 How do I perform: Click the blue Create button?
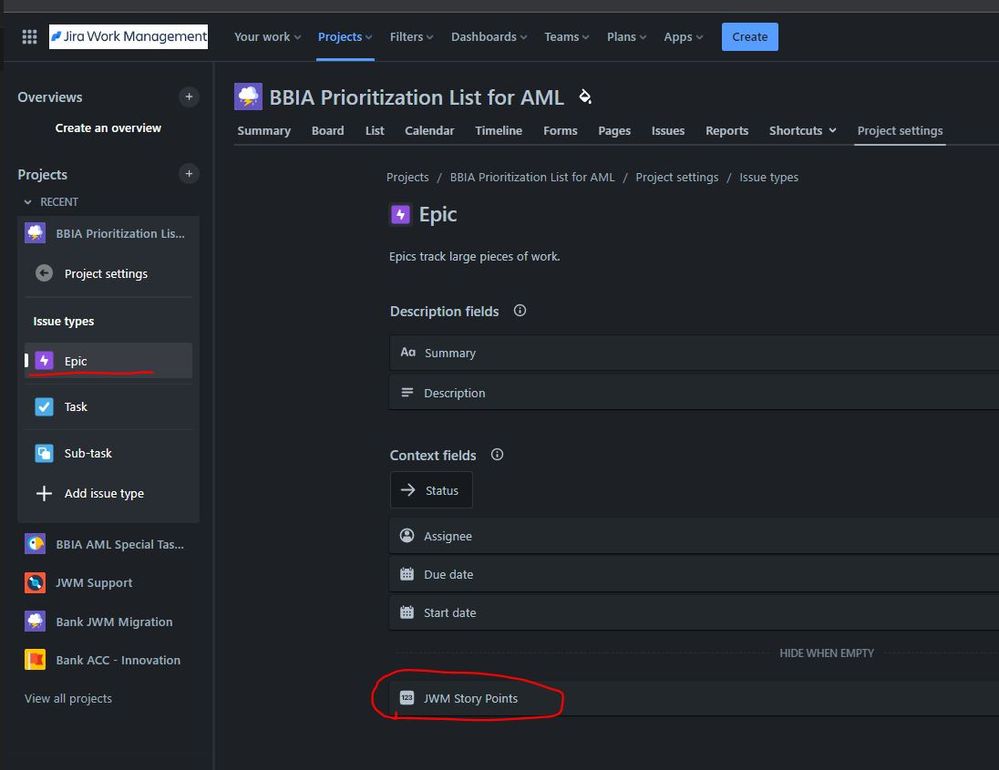coord(750,37)
